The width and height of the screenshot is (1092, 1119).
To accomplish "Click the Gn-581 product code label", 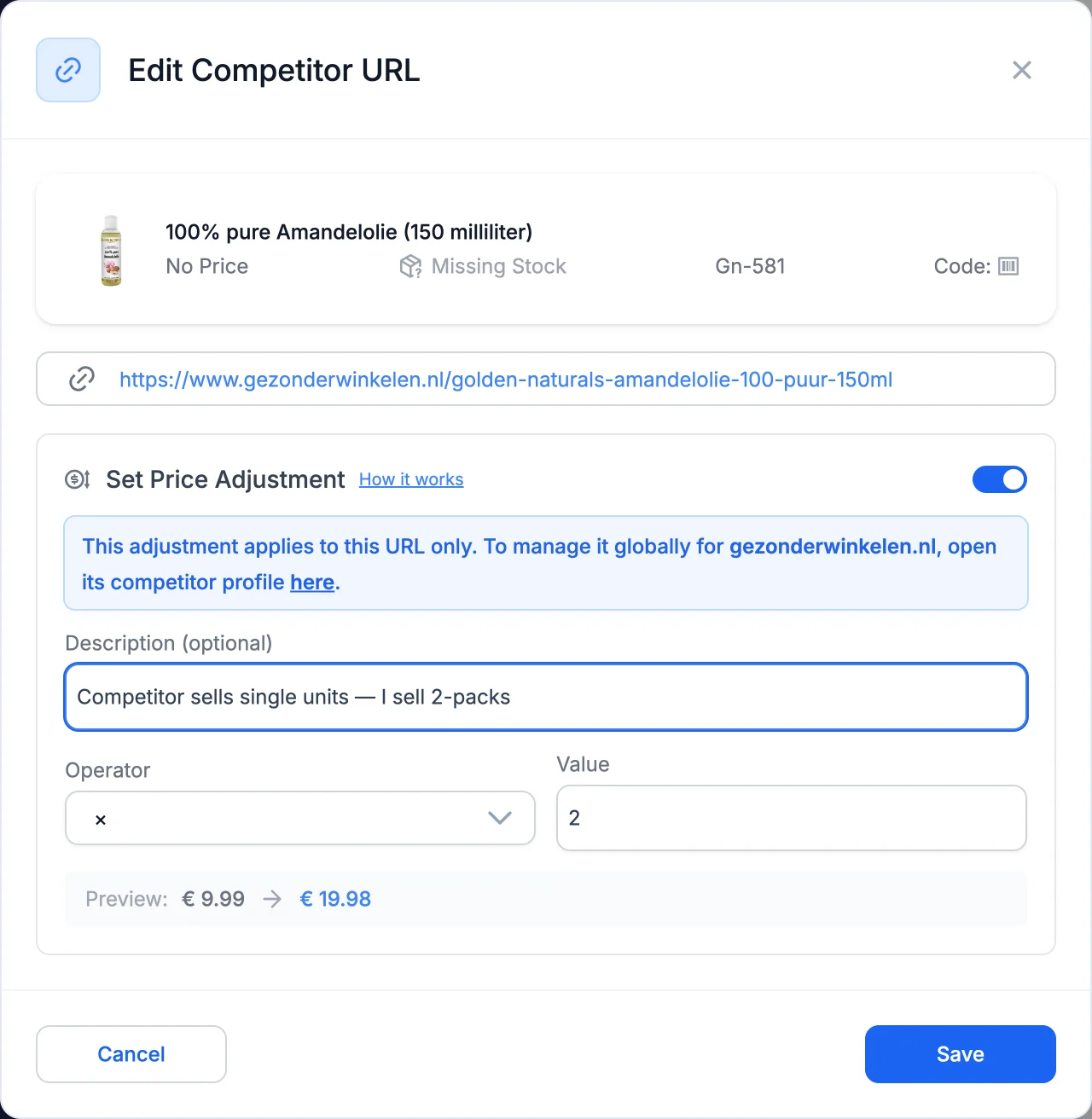I will tap(750, 266).
